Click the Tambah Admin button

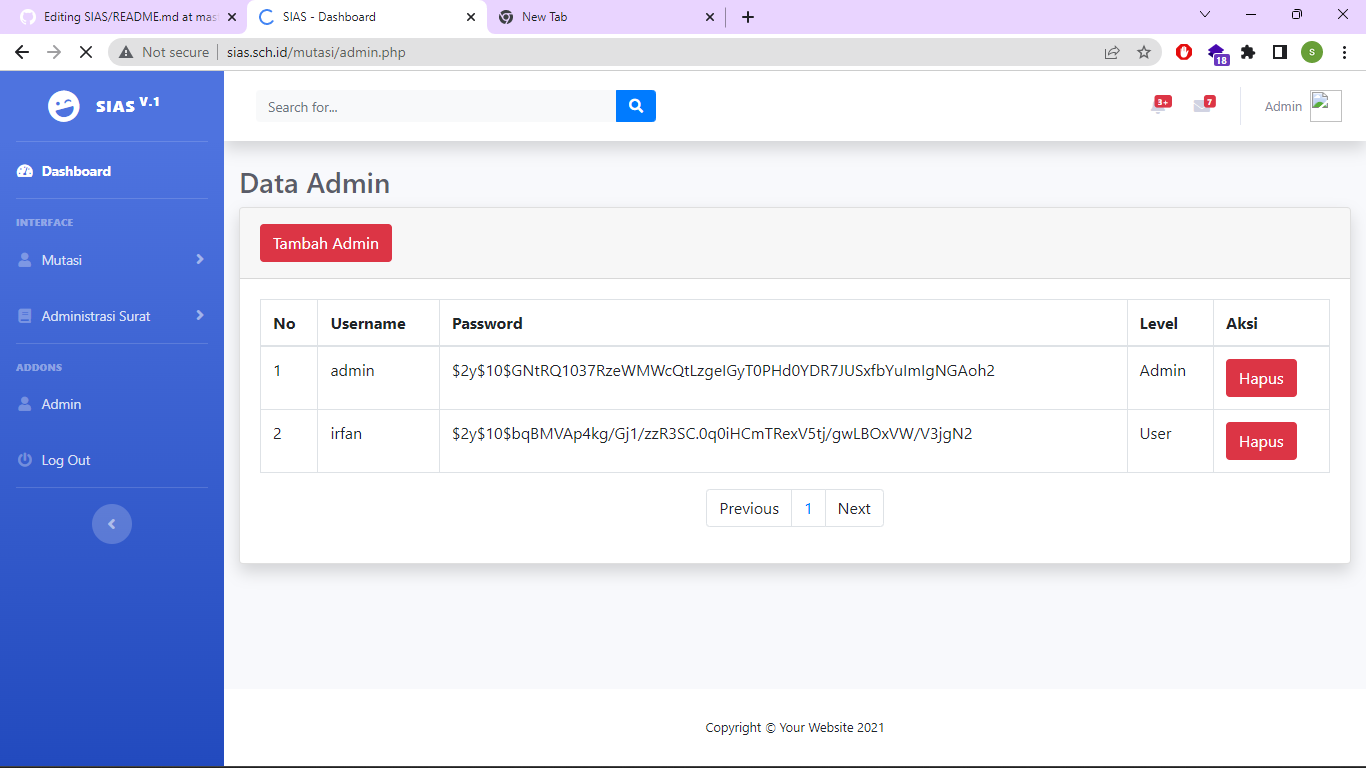pos(325,242)
